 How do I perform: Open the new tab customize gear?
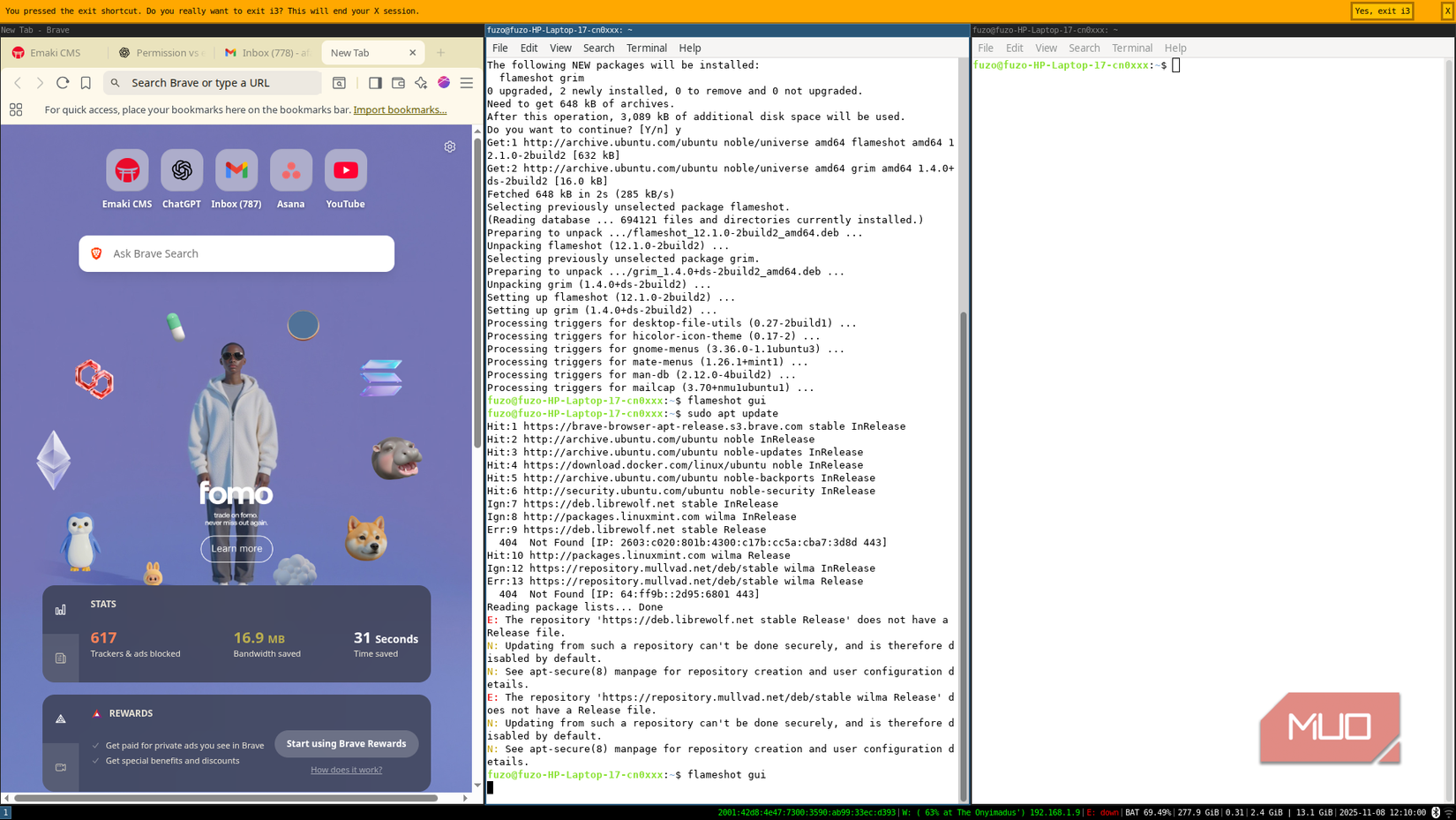click(x=450, y=147)
